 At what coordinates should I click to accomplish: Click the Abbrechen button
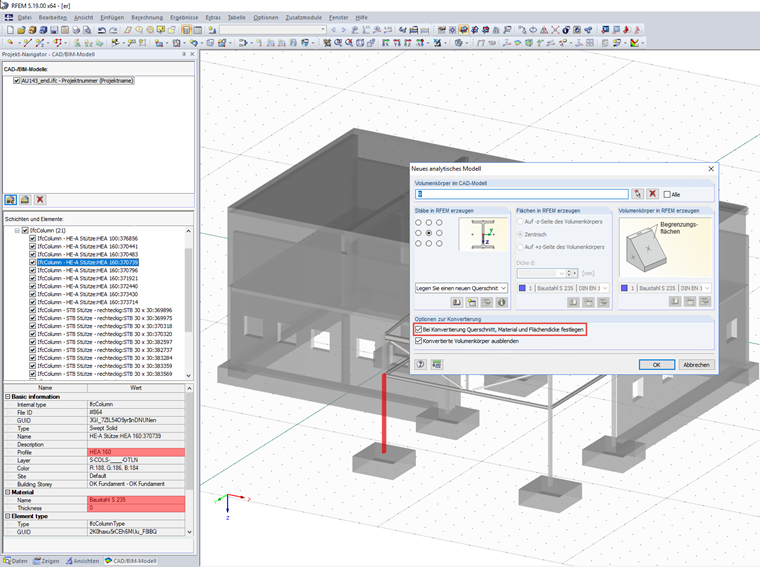click(x=696, y=365)
